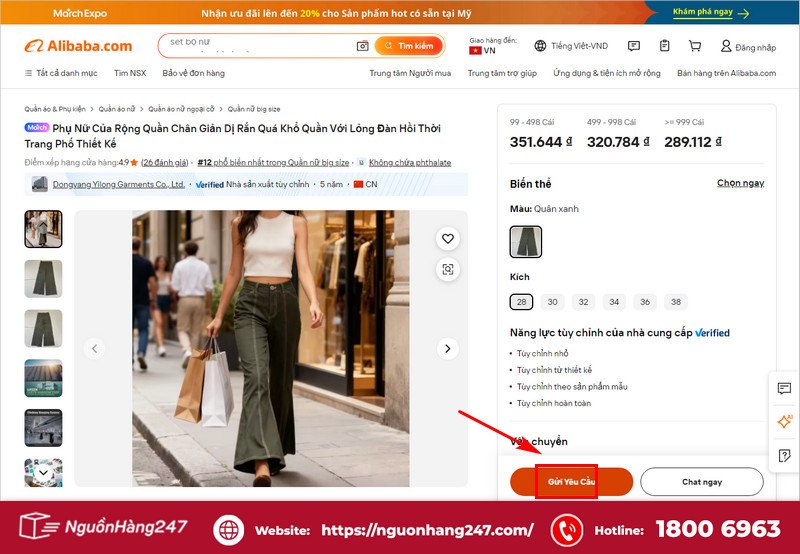Go to previous product image arrow
This screenshot has height=554, width=800.
click(94, 349)
